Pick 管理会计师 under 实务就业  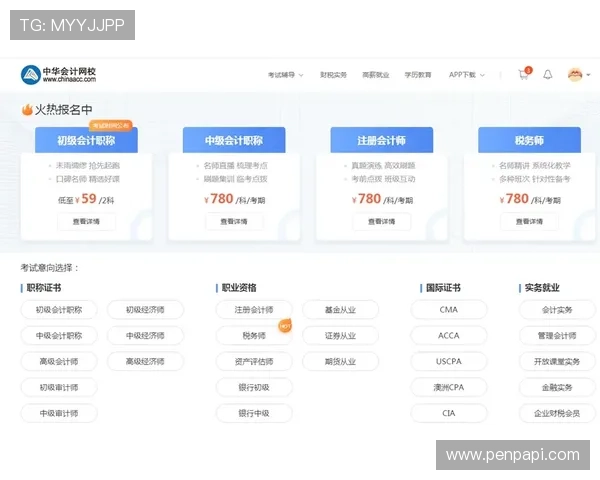point(557,336)
